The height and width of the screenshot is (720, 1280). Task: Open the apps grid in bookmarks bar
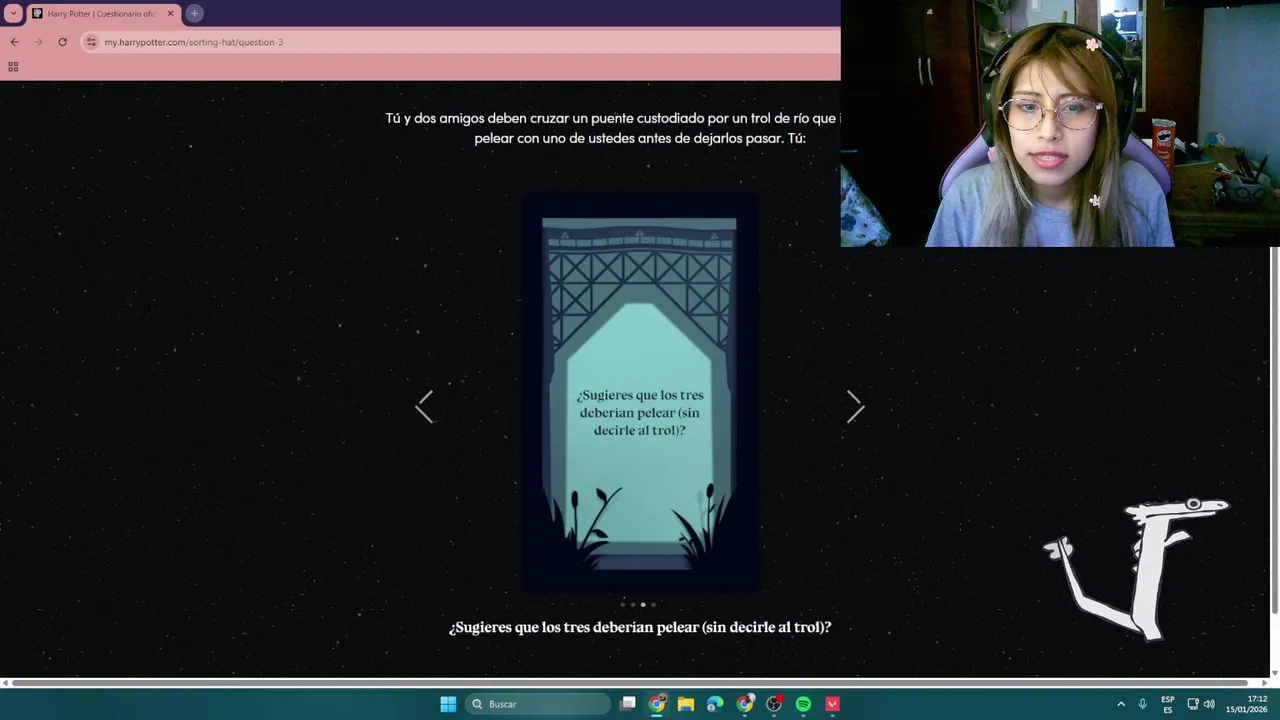click(13, 67)
